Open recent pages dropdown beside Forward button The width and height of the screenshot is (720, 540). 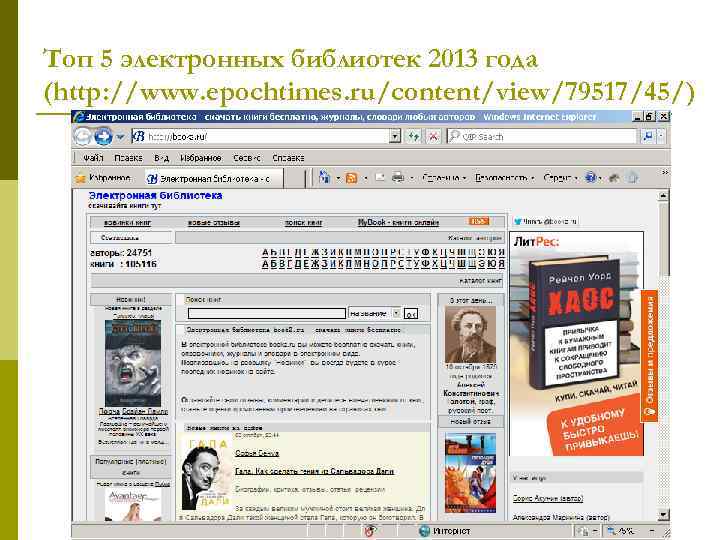(x=120, y=137)
